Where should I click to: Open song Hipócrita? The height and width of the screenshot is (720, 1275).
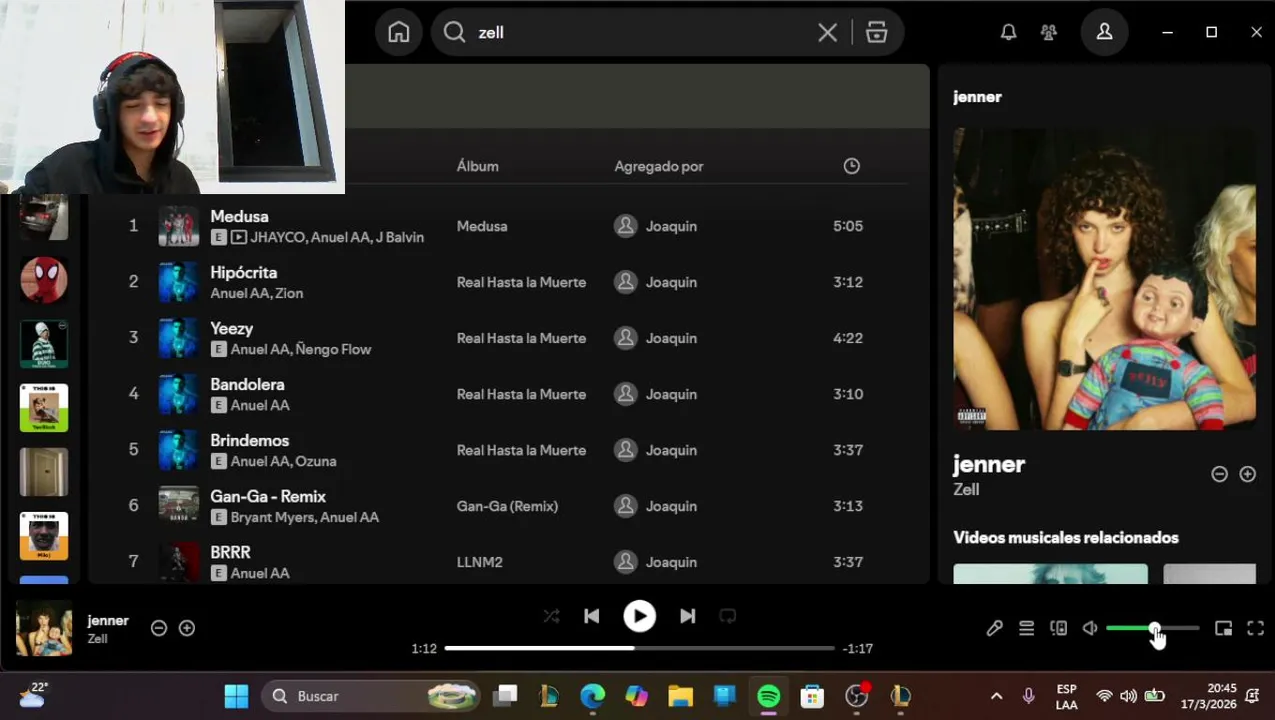point(243,272)
